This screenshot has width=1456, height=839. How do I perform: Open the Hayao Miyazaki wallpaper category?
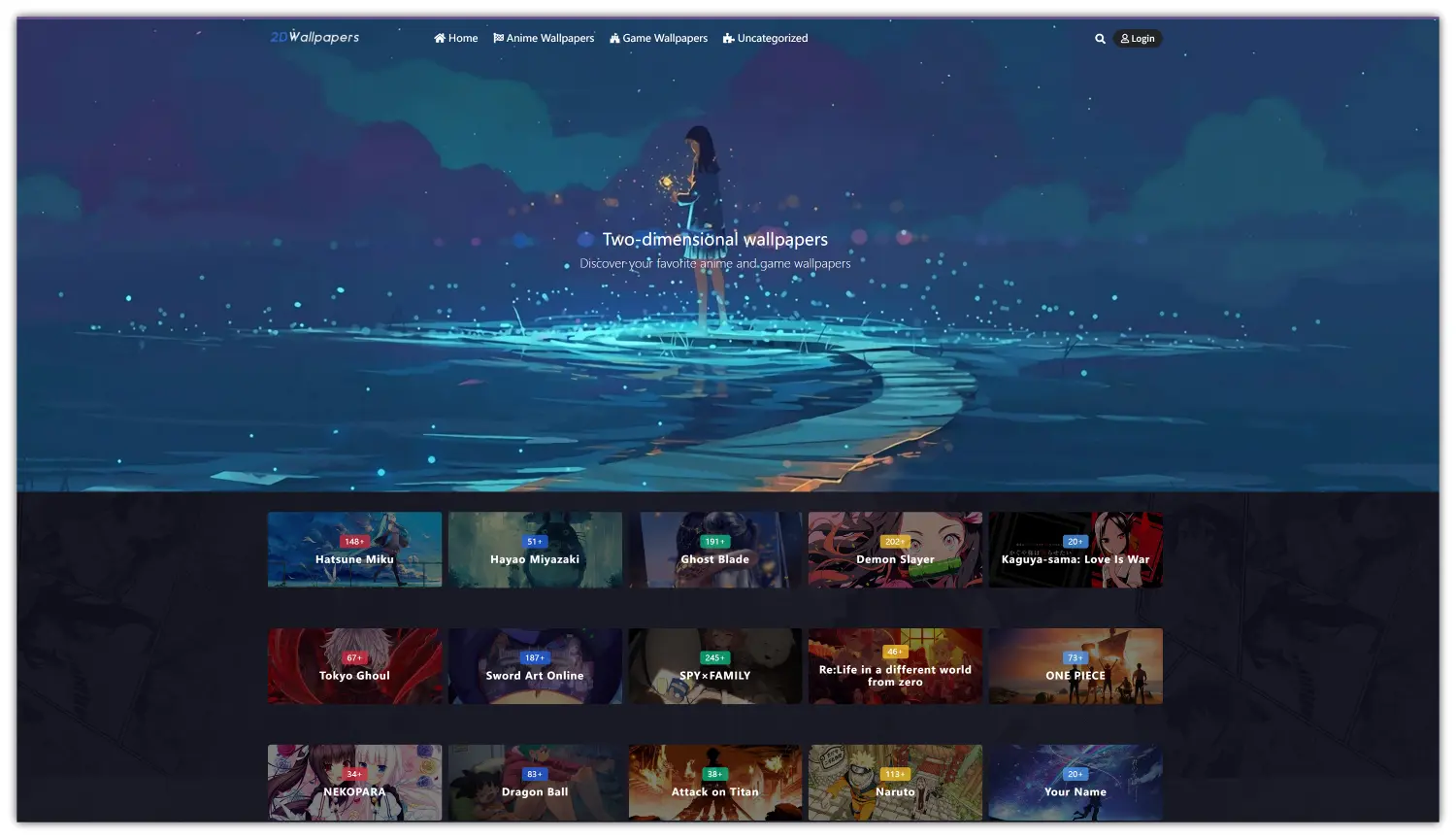click(x=535, y=550)
